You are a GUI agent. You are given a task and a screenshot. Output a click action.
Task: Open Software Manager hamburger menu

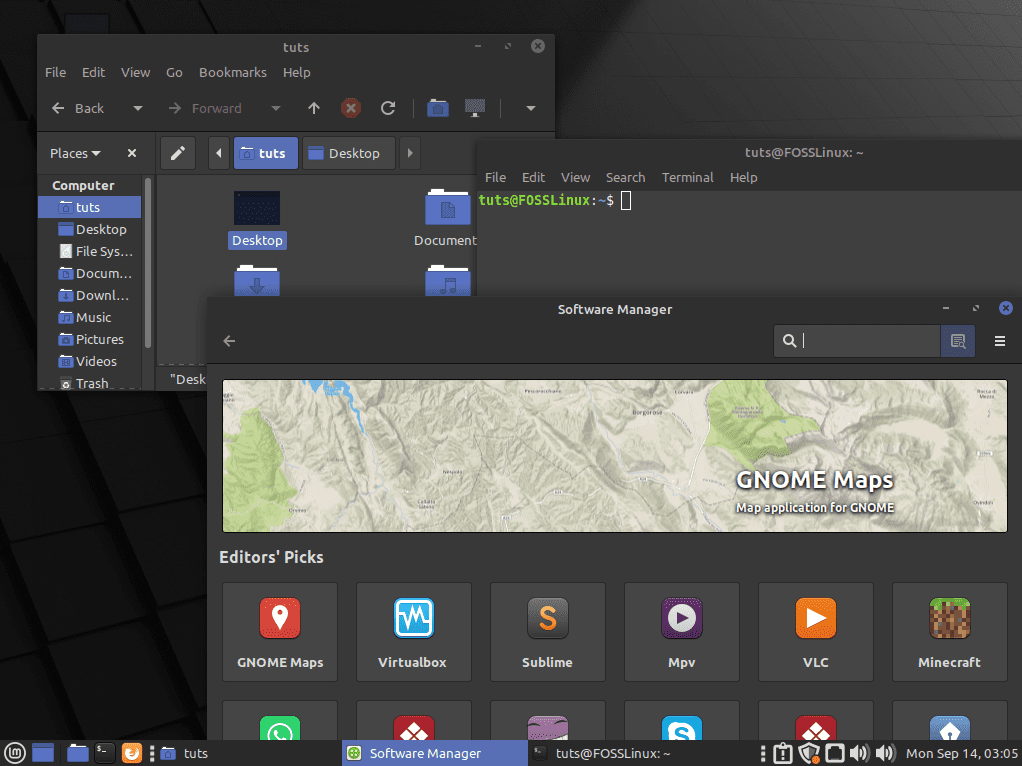999,341
